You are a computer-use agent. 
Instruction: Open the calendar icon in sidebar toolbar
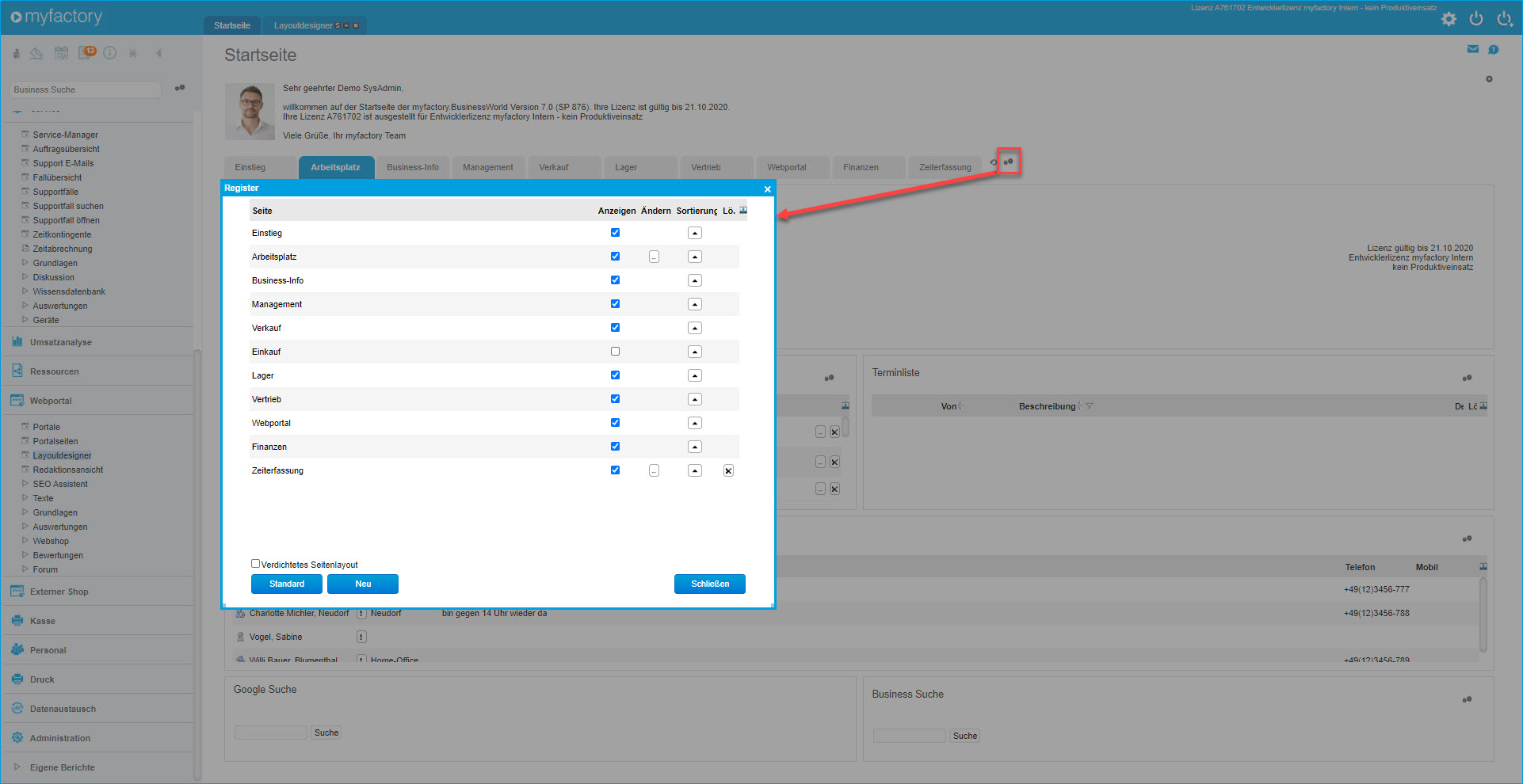pos(61,53)
